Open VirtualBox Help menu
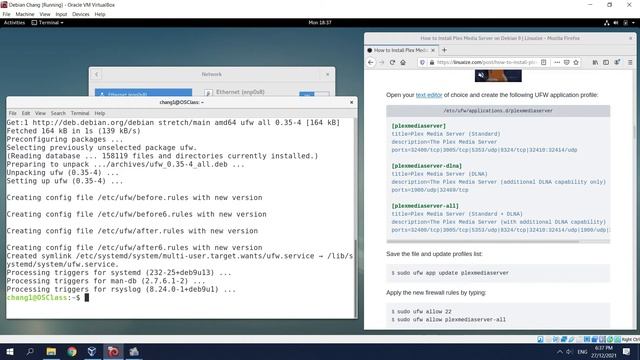640x360 pixels. 100,14
